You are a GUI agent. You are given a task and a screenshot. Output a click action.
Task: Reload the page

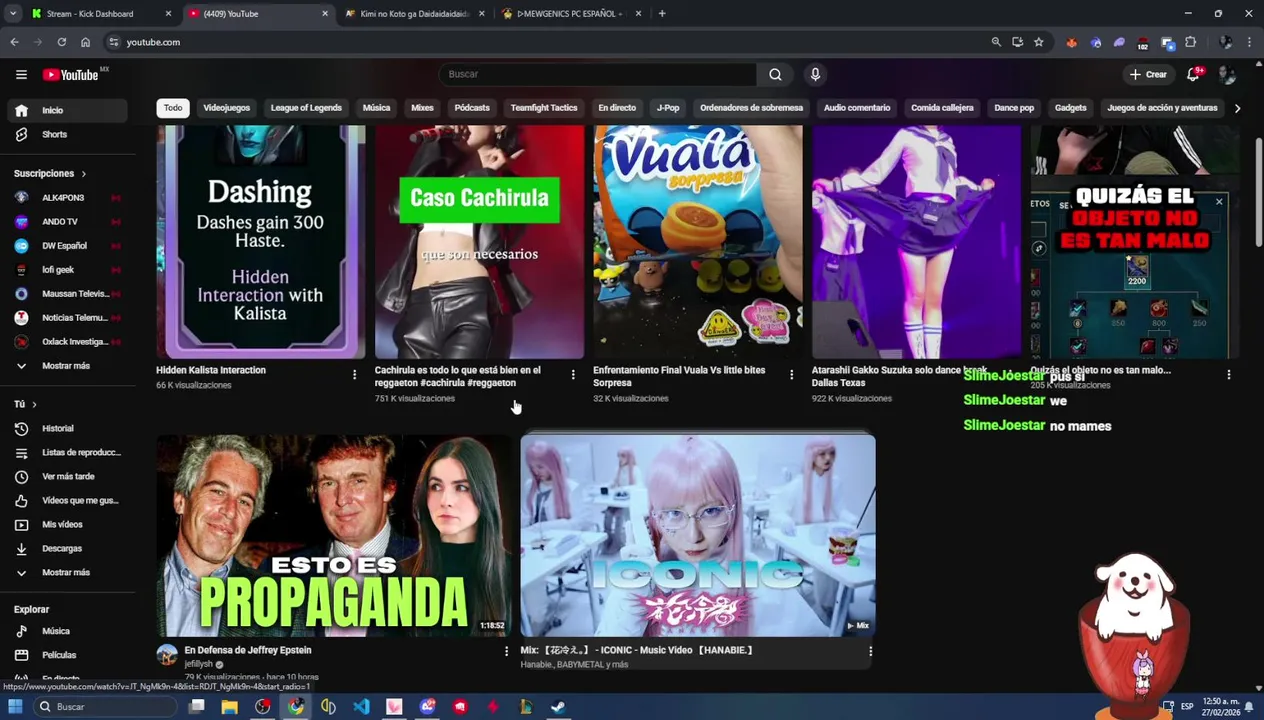(62, 42)
